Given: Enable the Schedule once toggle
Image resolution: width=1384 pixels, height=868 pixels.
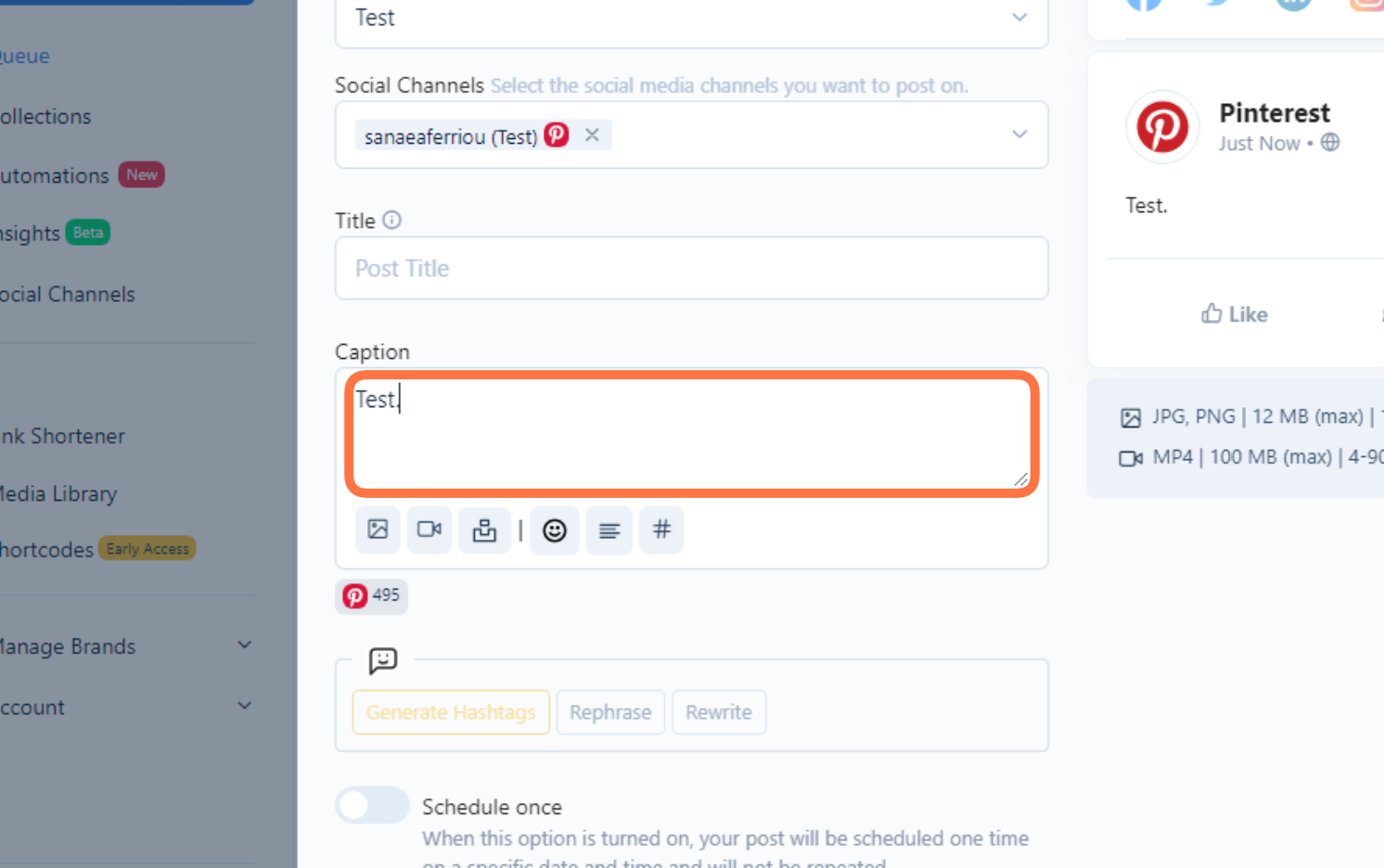Looking at the screenshot, I should tap(371, 805).
